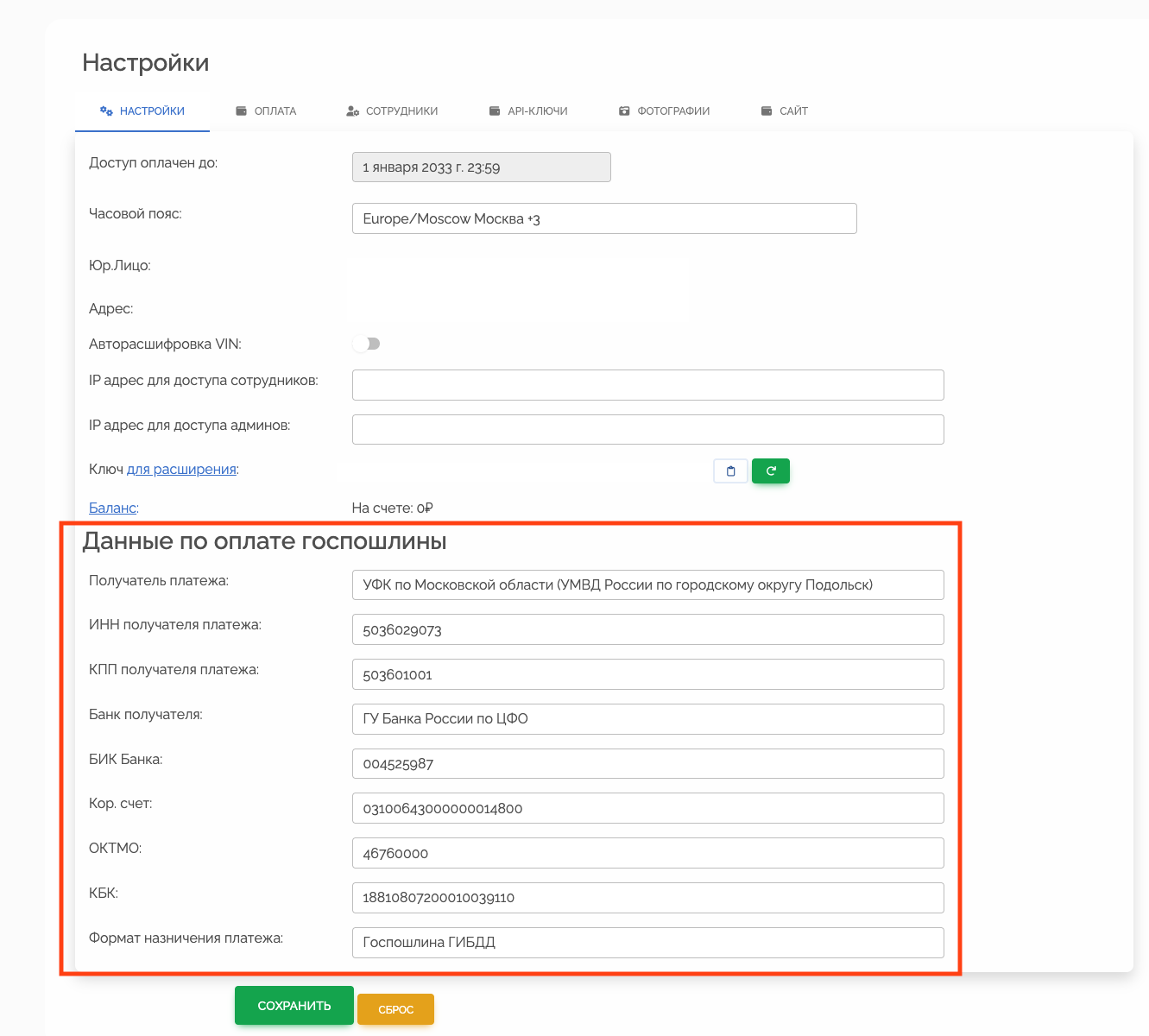Open the Сотрудники tab

click(392, 111)
